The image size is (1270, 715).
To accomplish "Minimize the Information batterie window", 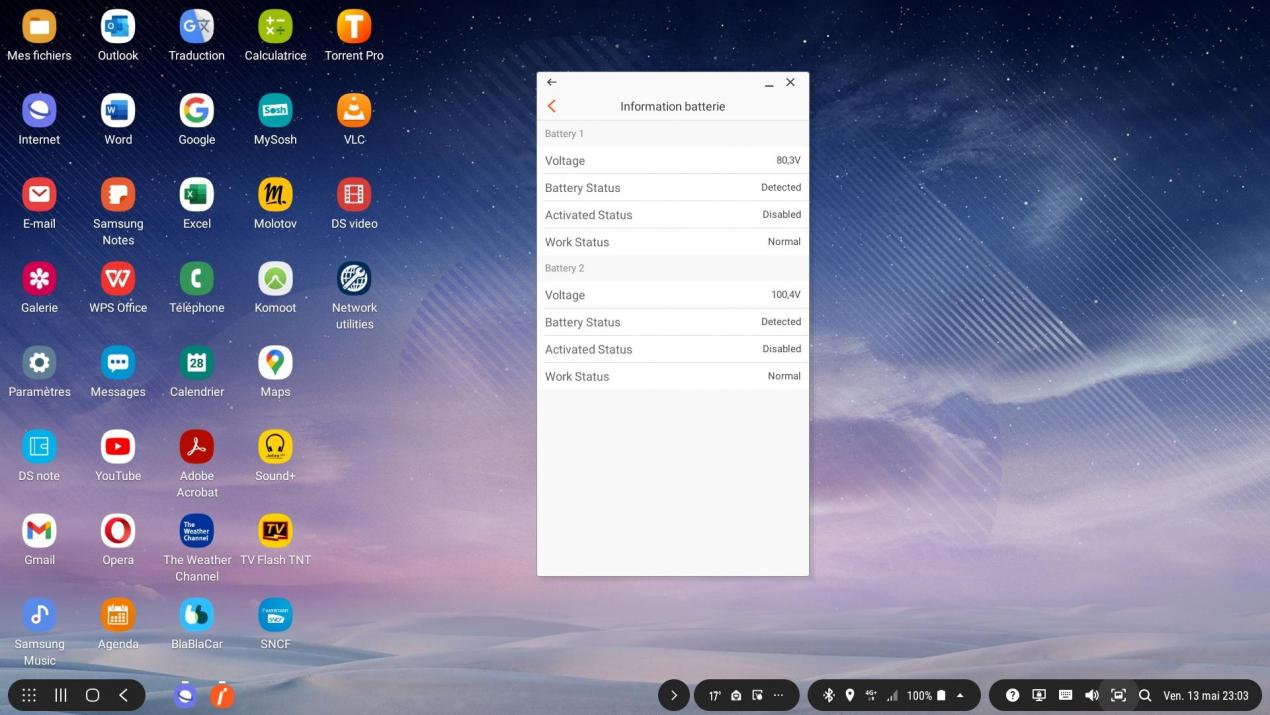I will click(769, 83).
